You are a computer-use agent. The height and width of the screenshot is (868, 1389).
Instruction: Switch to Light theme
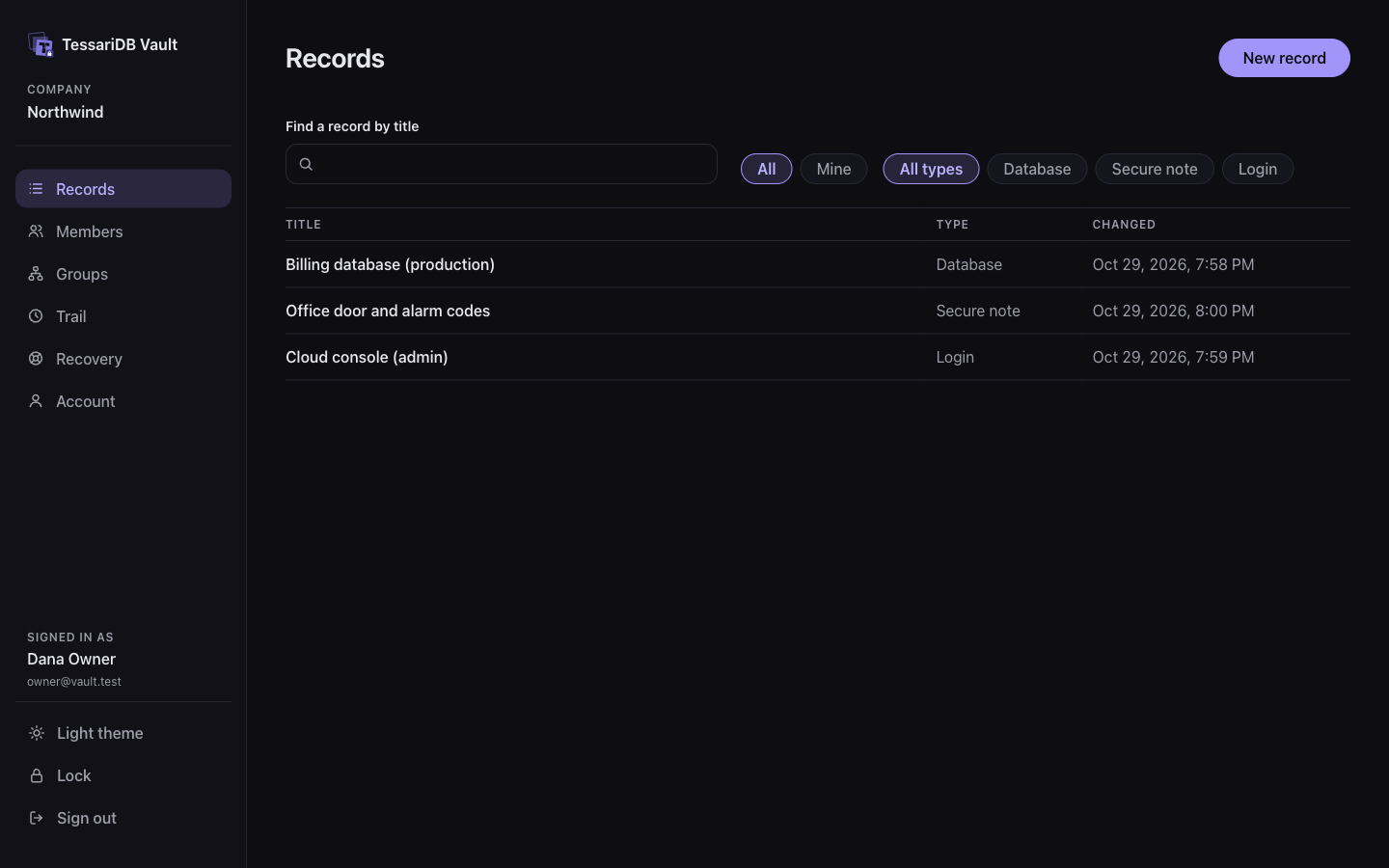[123, 733]
